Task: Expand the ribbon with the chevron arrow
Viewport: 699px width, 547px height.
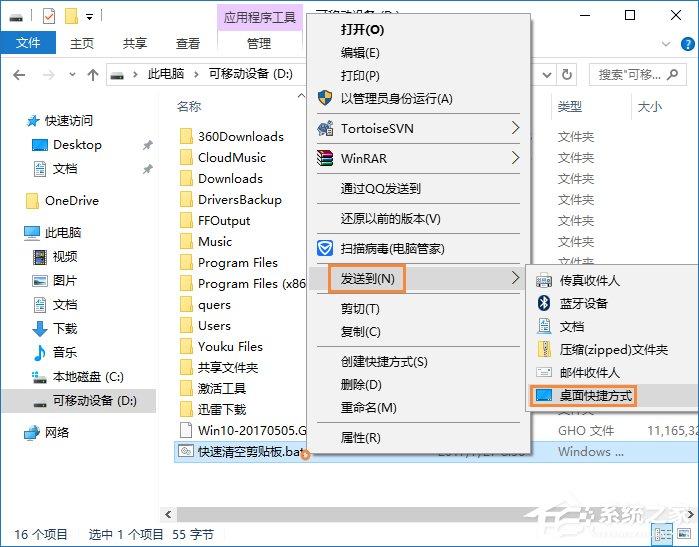Action: 666,44
